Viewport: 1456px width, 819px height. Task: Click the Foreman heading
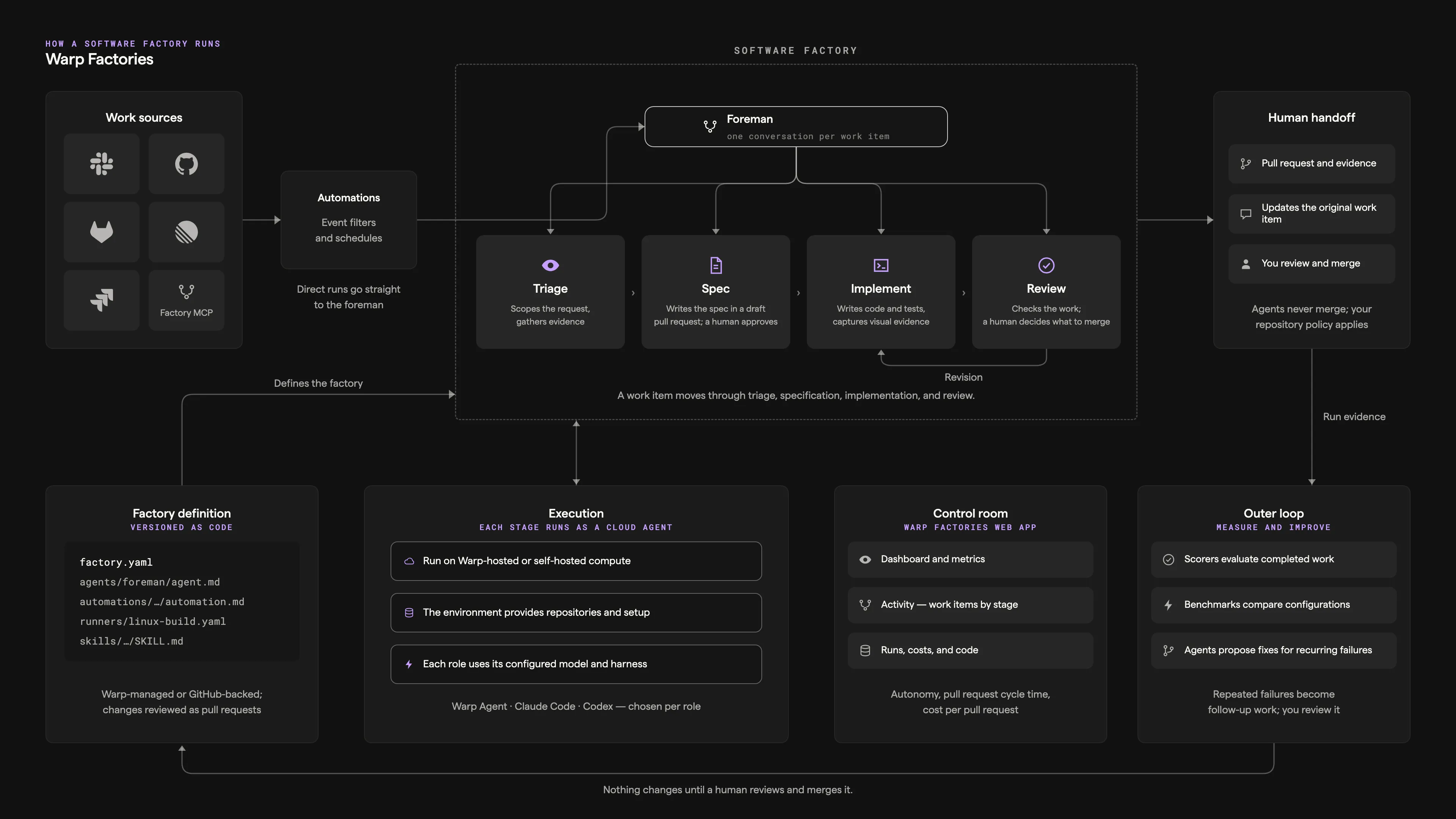750,119
